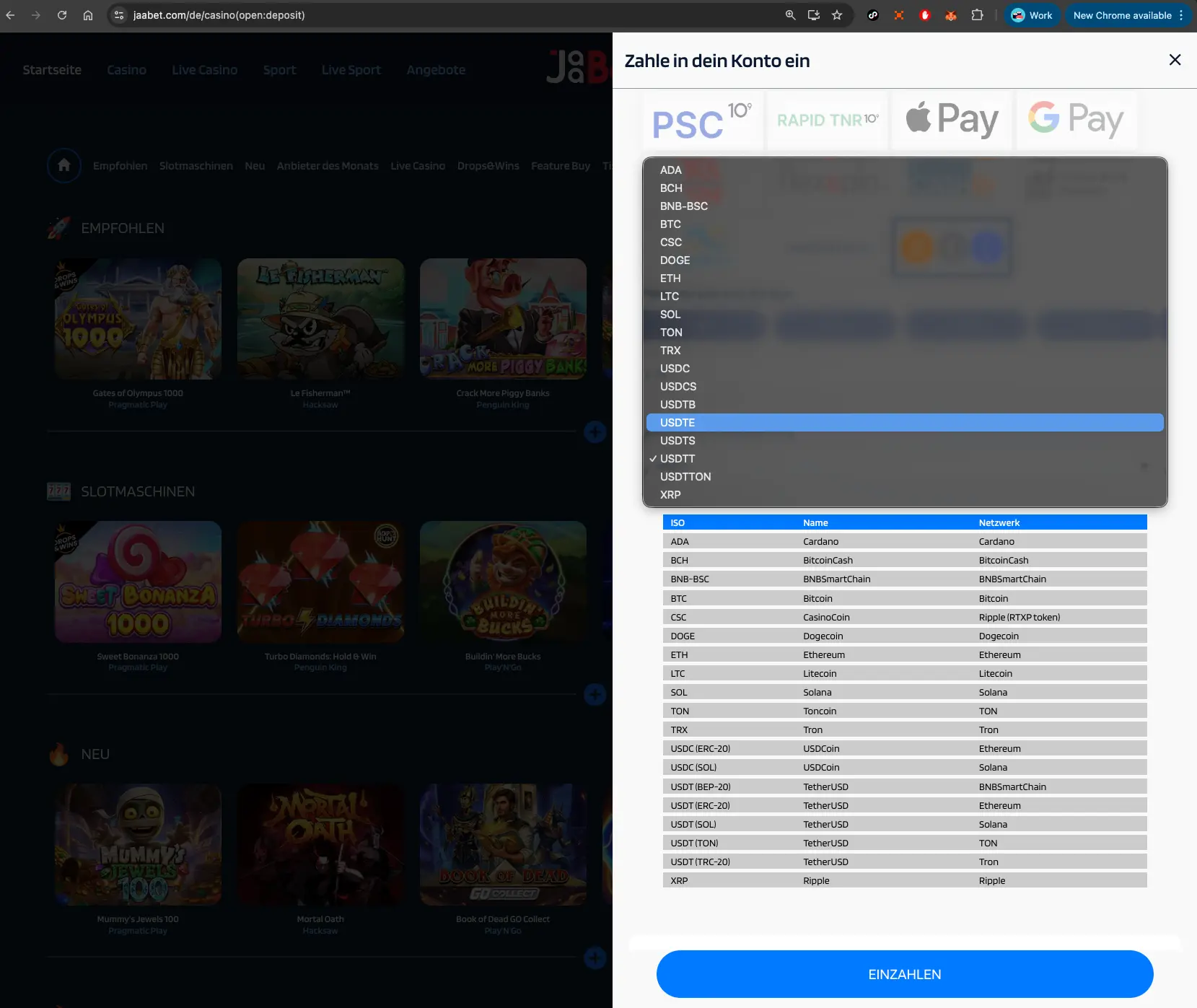Open Le Fisherman game thumbnail

(320, 319)
